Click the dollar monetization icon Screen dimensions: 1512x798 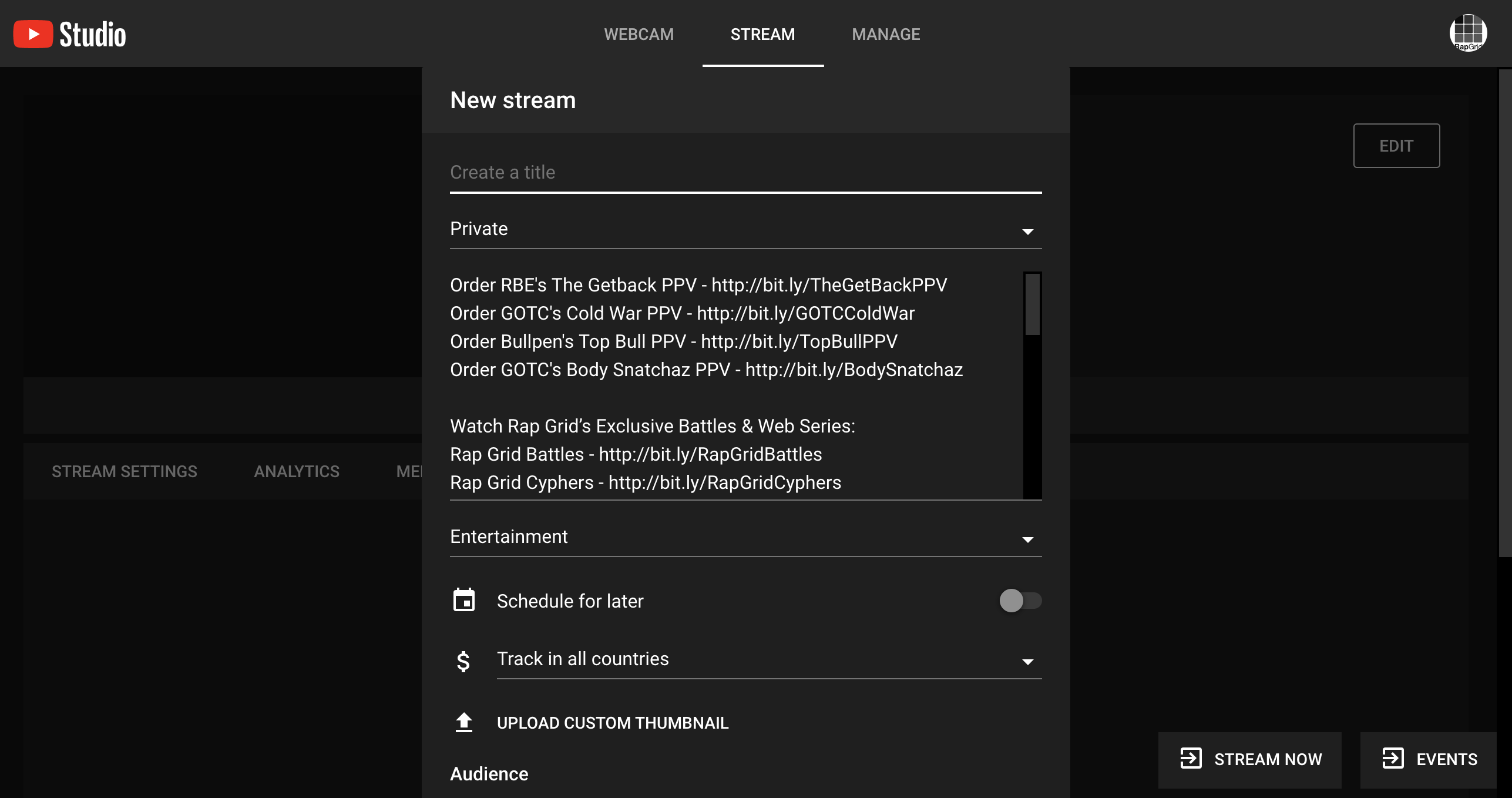tap(464, 660)
